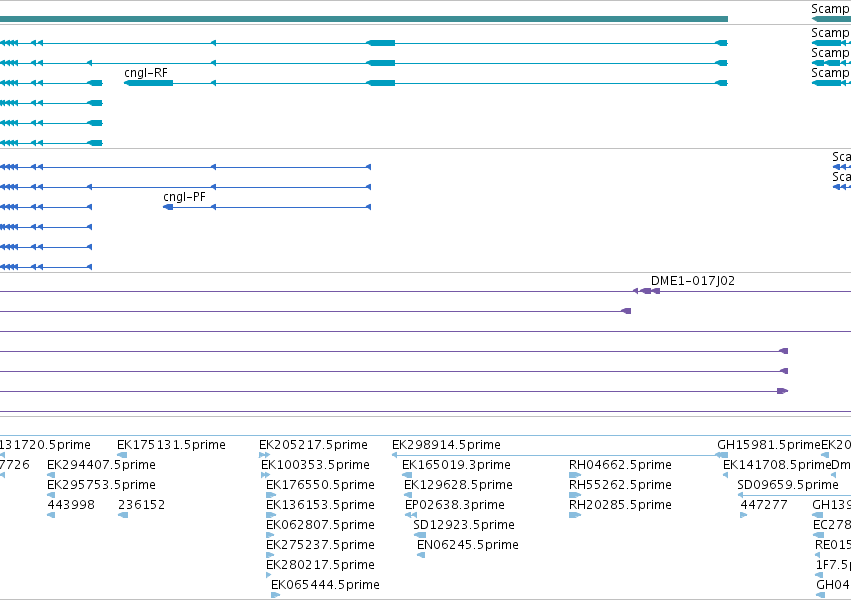Select EK129628.5prime EST label
This screenshot has height=600, width=851.
click(x=459, y=485)
